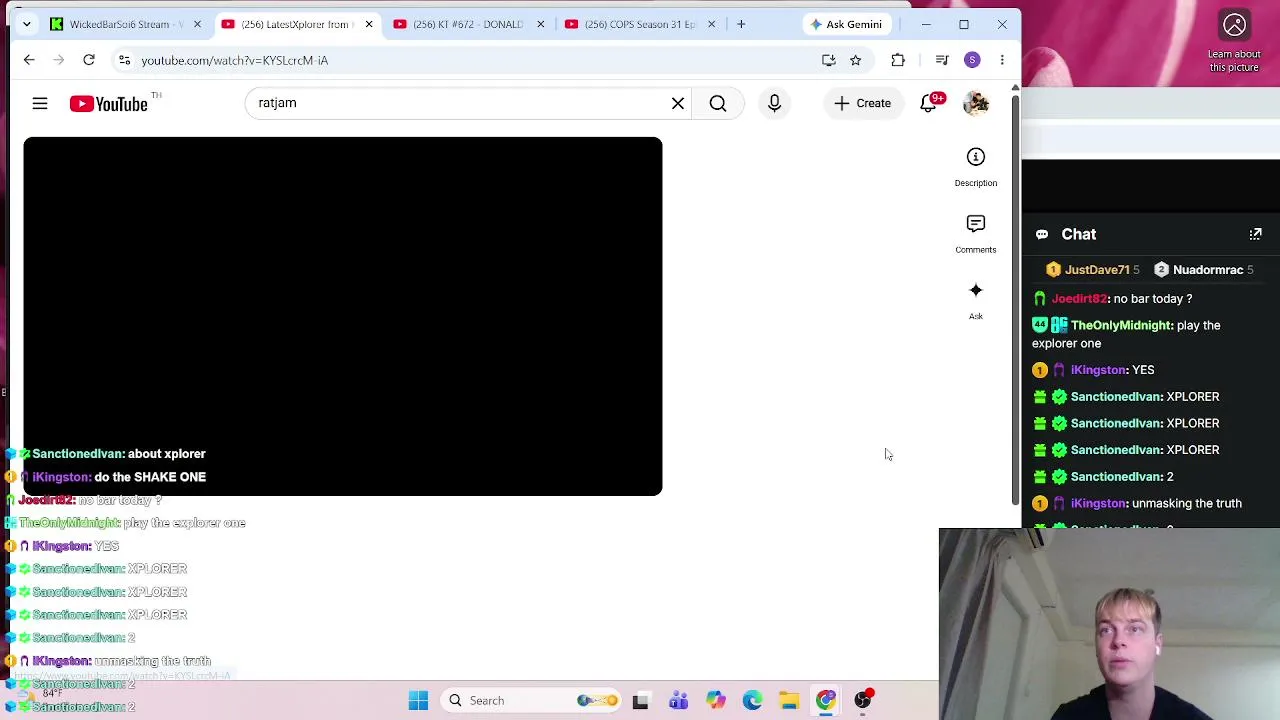This screenshot has height=720, width=1280.
Task: Click the Nuadormrac leaderboard entry
Action: (x=1203, y=270)
